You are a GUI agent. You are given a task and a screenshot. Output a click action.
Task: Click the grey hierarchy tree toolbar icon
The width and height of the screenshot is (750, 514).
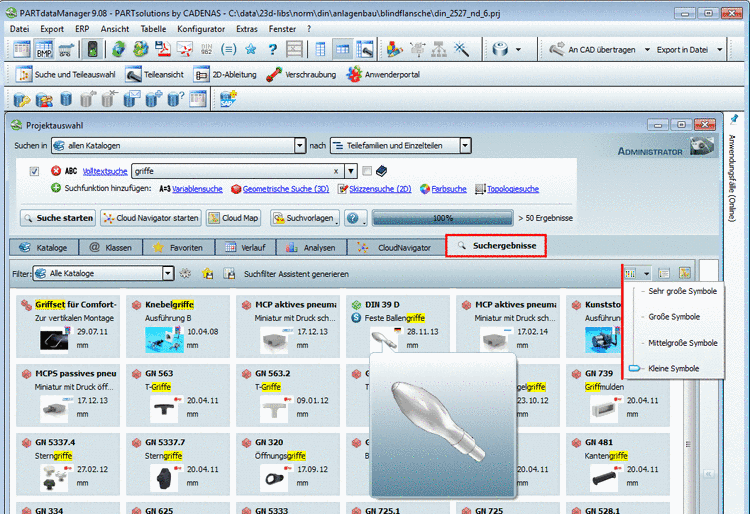[439, 49]
